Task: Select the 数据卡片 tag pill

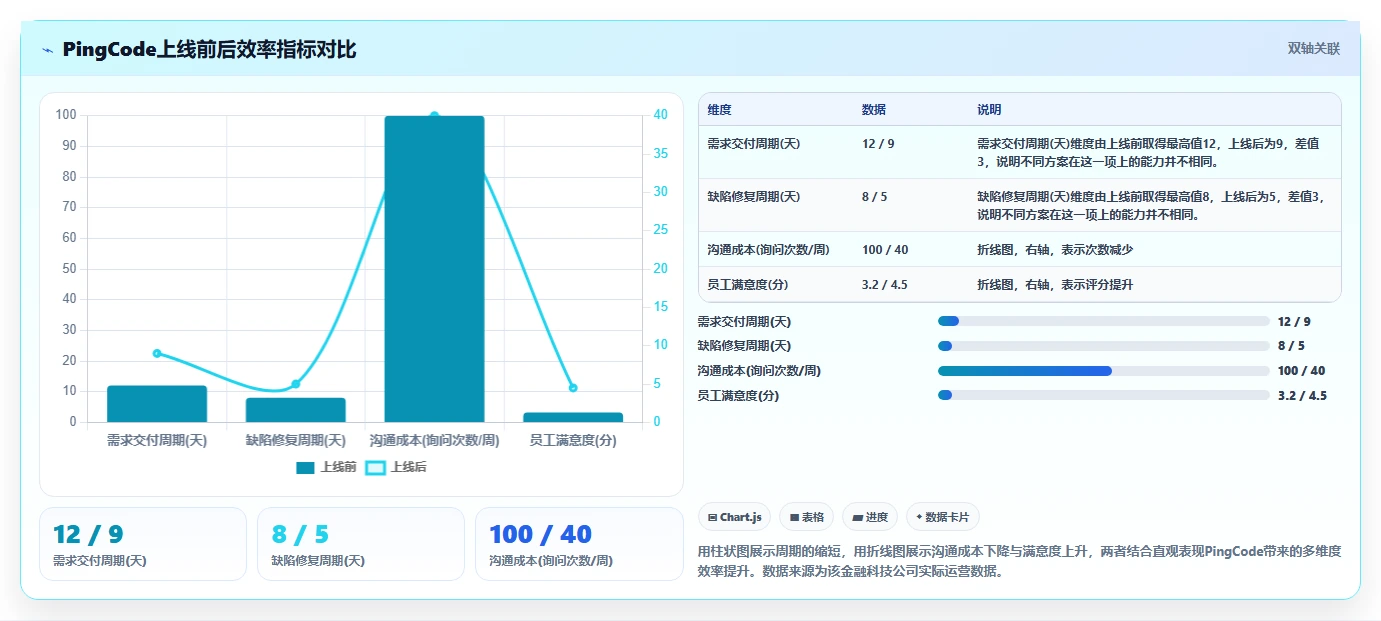Action: point(943,517)
